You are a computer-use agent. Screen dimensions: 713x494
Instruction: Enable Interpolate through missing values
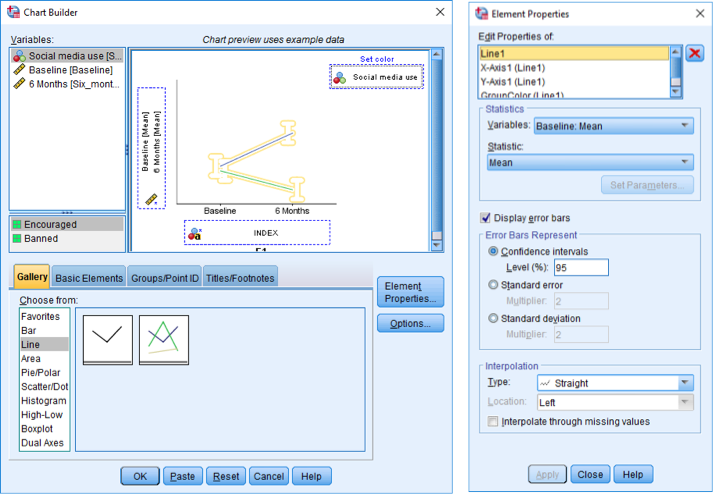click(493, 421)
